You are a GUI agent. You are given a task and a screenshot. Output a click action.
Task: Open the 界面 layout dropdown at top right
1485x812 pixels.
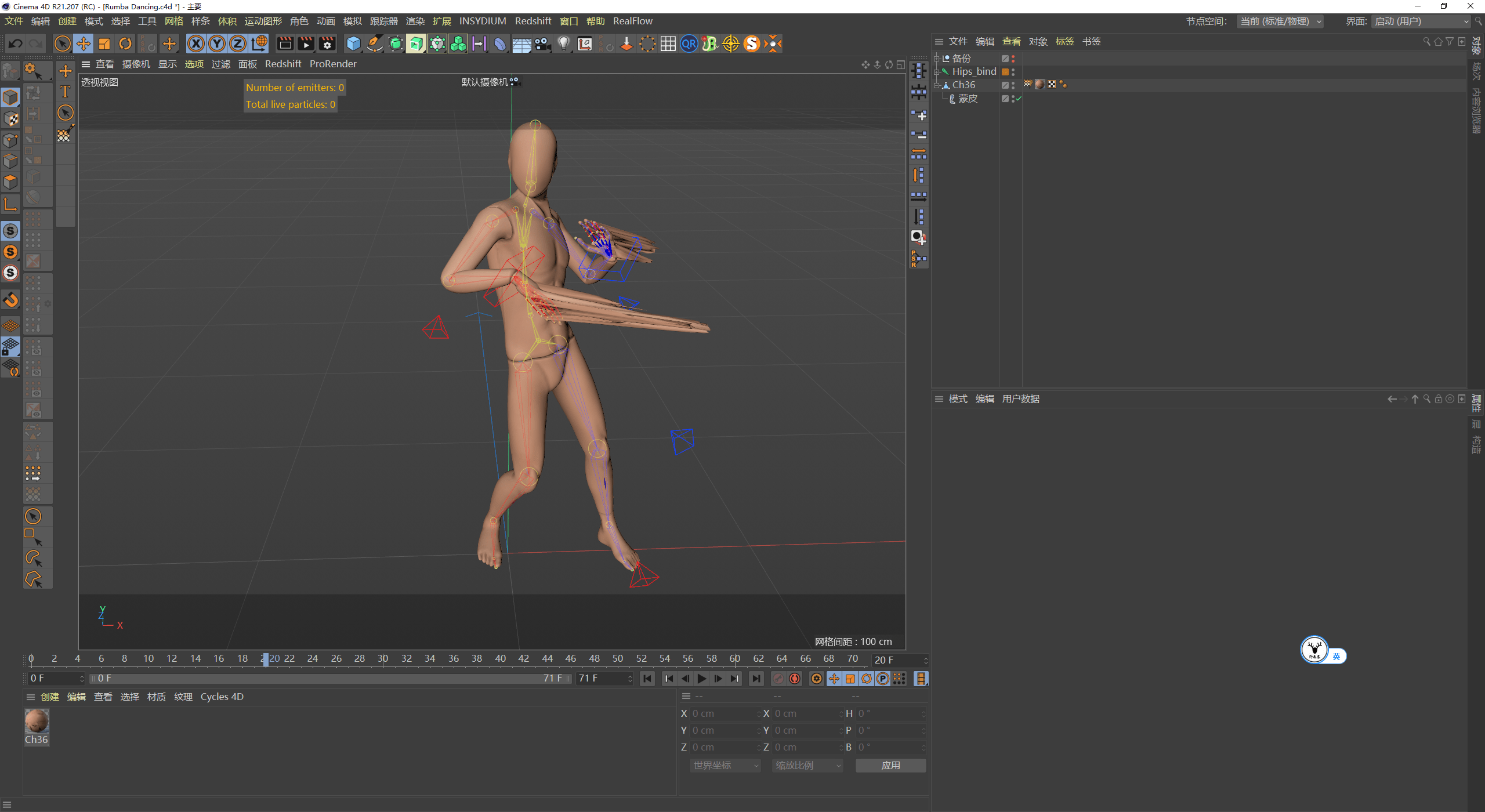pyautogui.click(x=1421, y=21)
